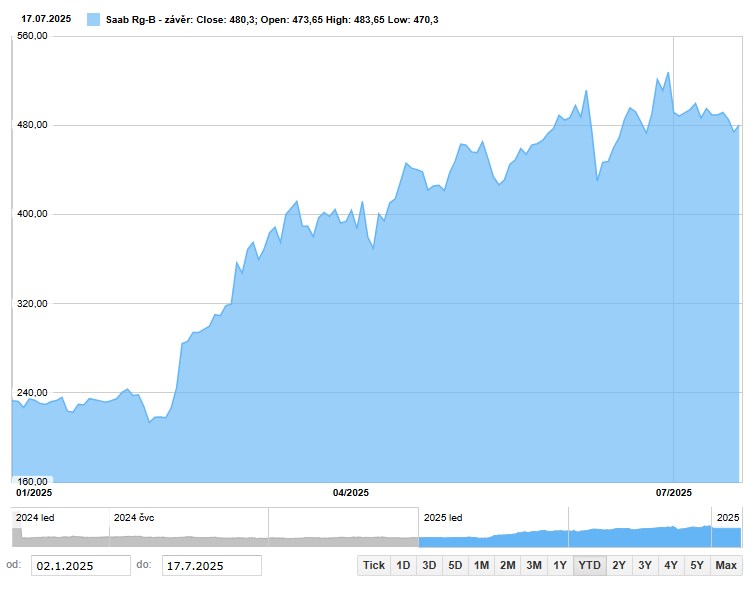Show the 3Y time range

point(645,565)
